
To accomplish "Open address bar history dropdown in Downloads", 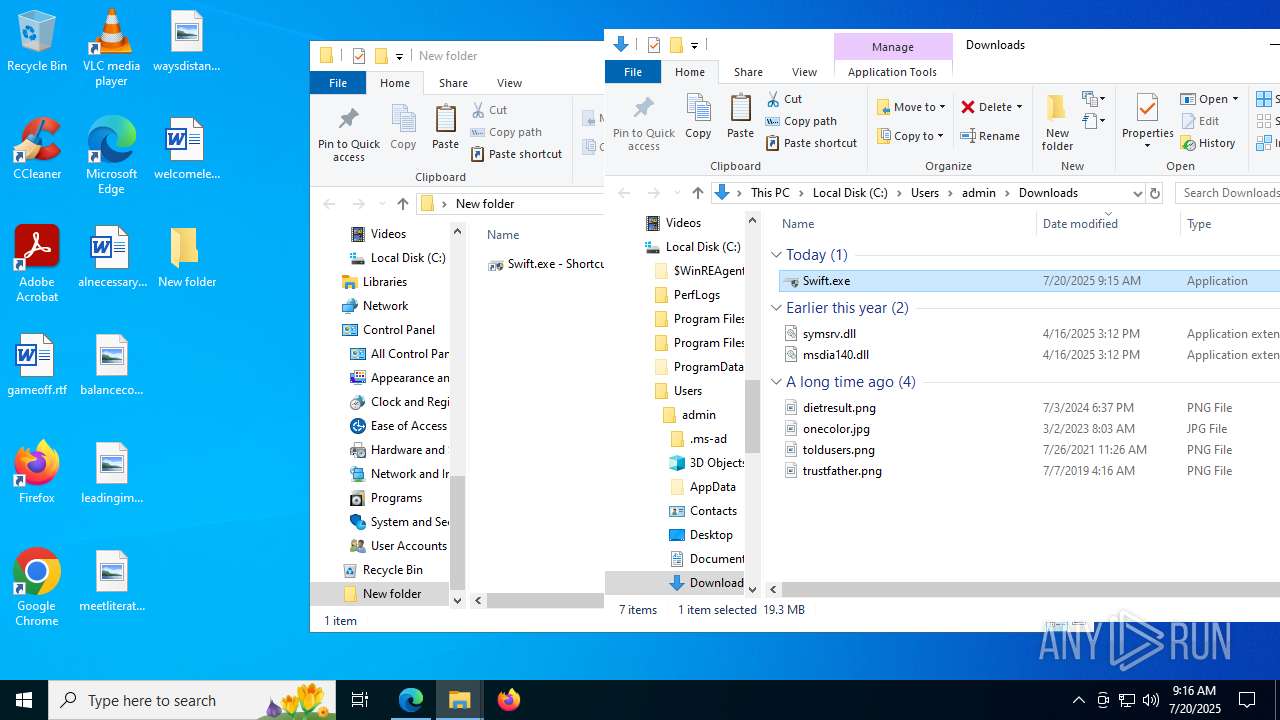I will click(1137, 193).
